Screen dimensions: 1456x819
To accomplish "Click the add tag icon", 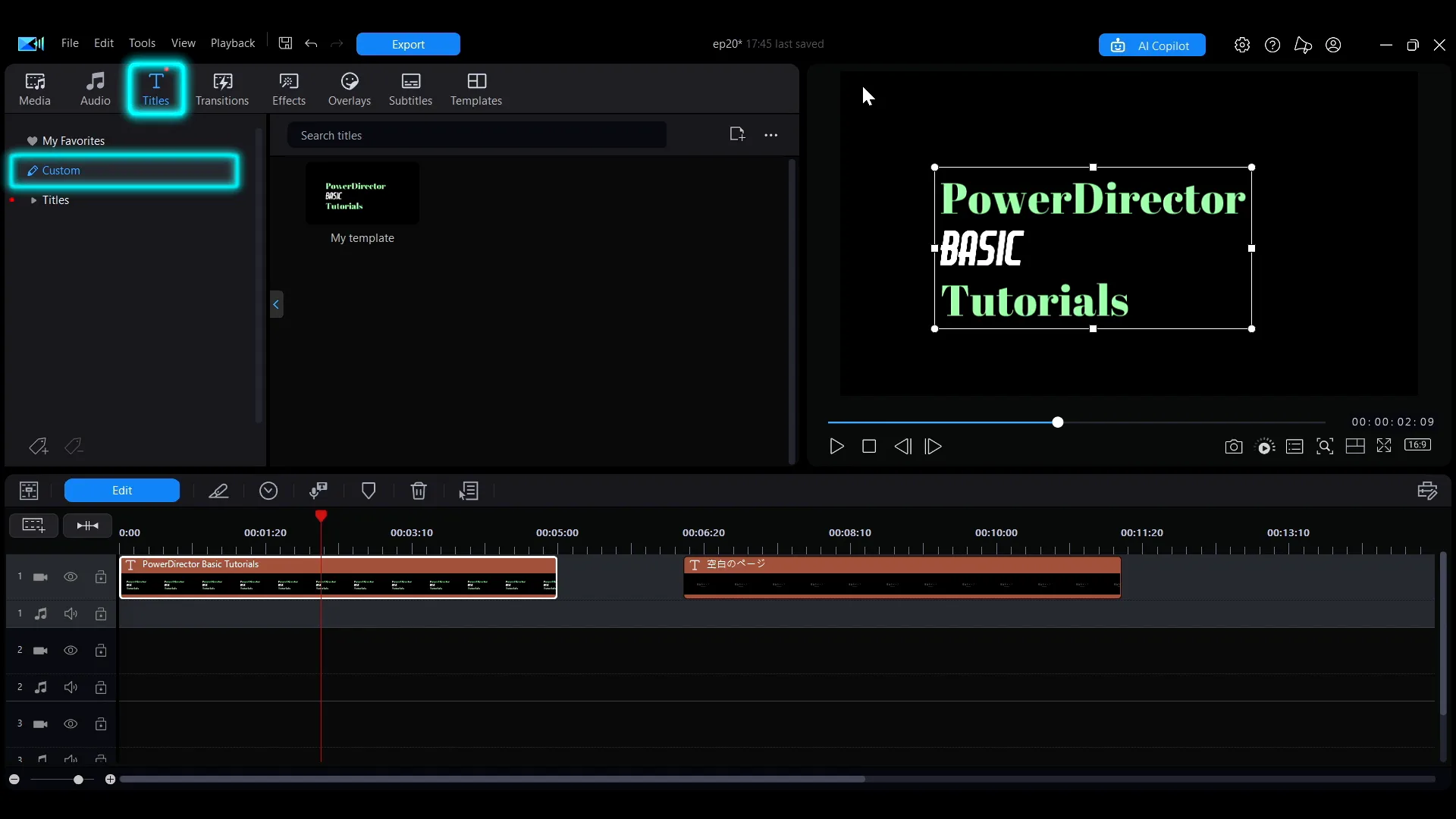I will pyautogui.click(x=39, y=447).
